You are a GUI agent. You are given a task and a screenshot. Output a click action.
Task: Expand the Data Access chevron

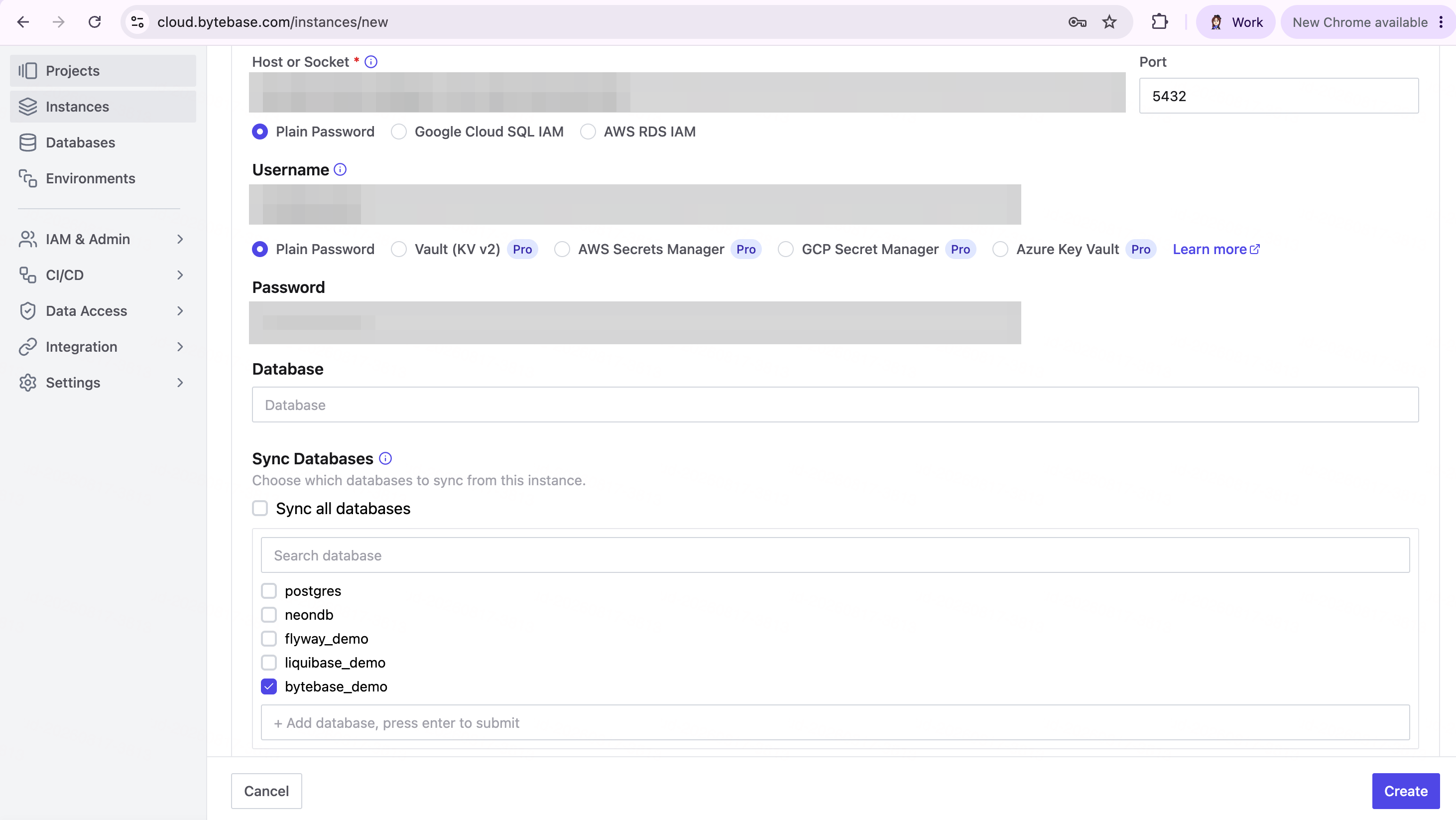point(180,311)
